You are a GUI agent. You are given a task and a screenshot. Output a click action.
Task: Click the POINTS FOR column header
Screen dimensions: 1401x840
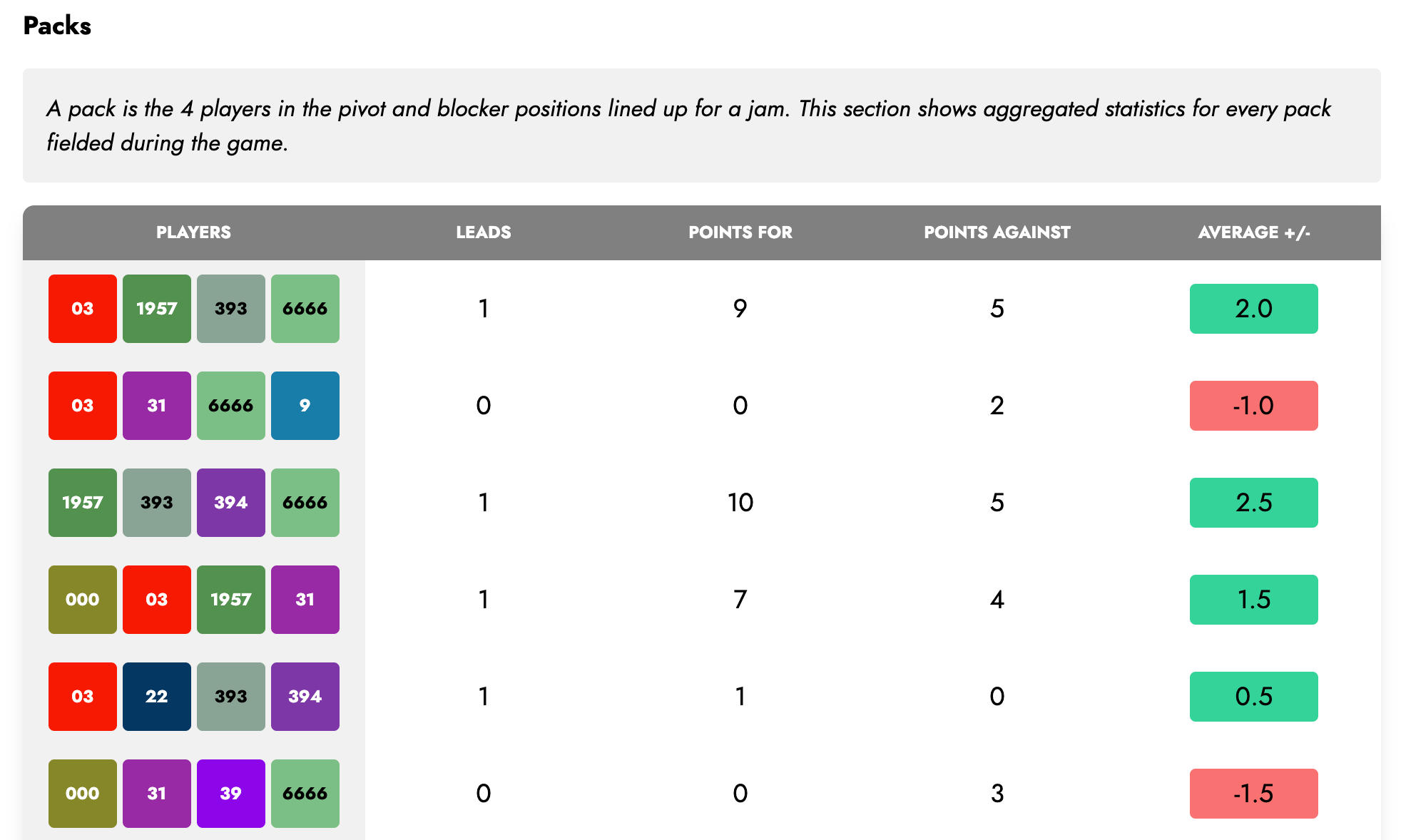tap(740, 232)
